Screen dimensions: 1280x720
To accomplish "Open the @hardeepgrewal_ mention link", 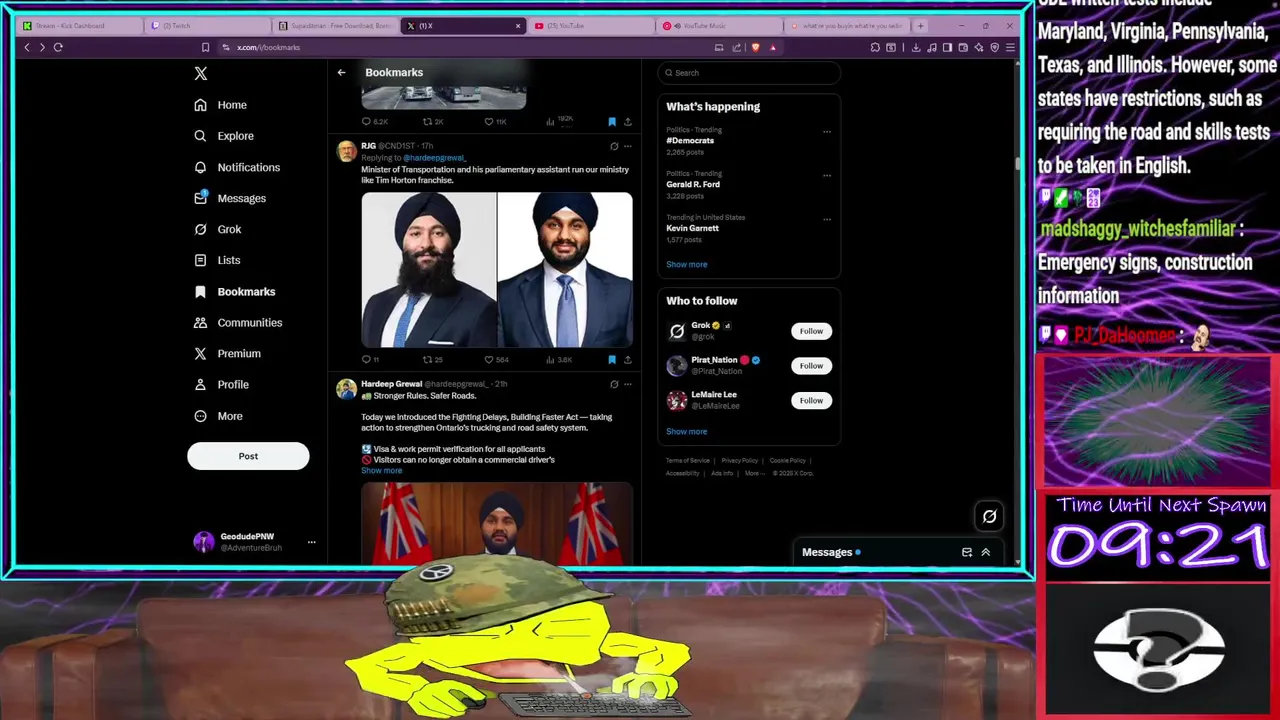I will click(435, 158).
